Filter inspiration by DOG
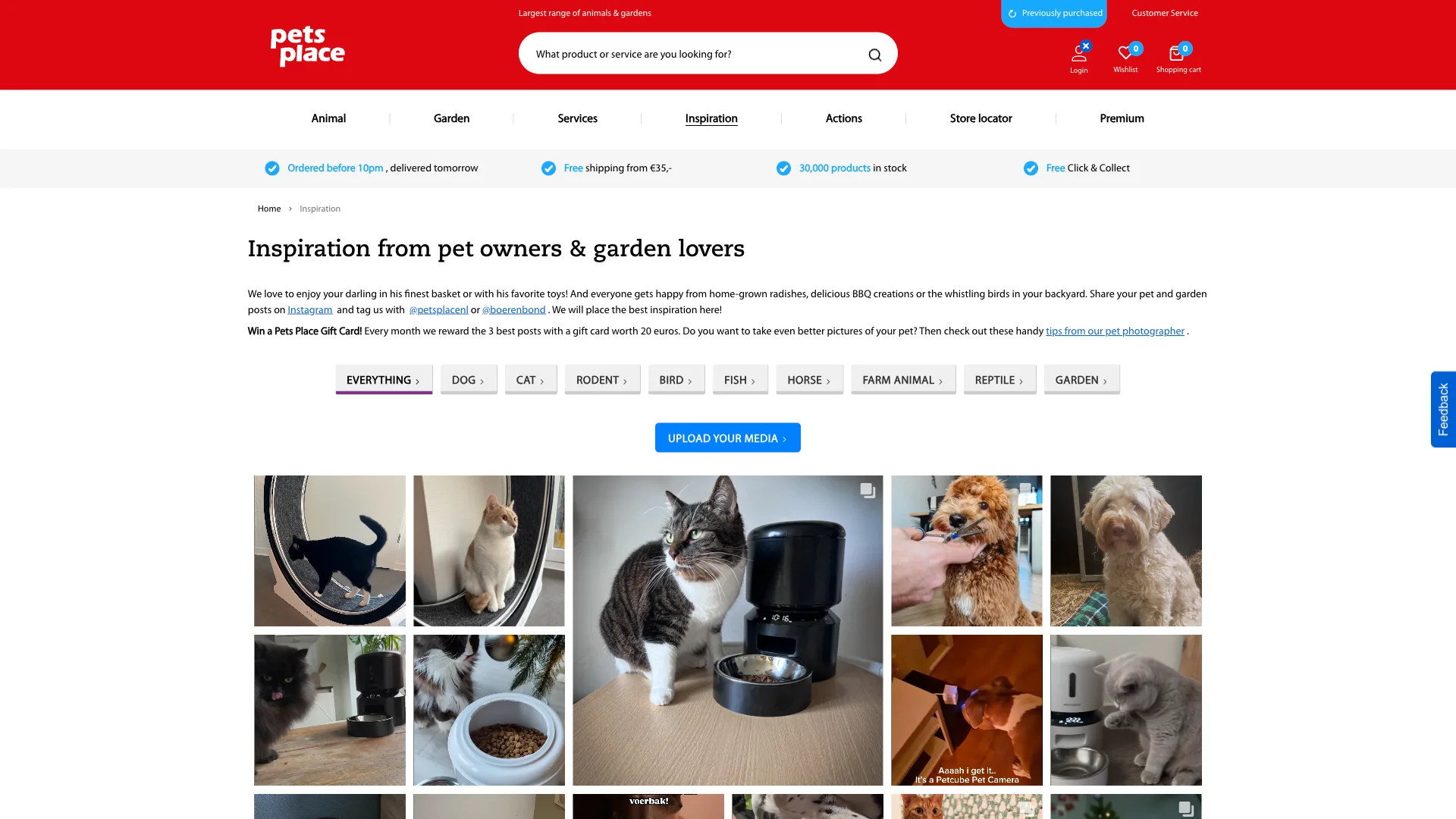Screen dimensions: 1456x819 click(469, 380)
